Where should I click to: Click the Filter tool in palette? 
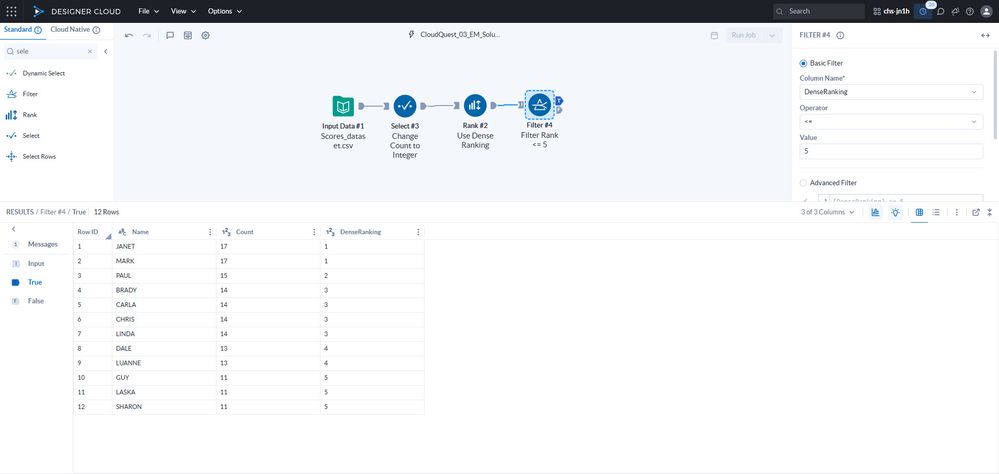[30, 94]
